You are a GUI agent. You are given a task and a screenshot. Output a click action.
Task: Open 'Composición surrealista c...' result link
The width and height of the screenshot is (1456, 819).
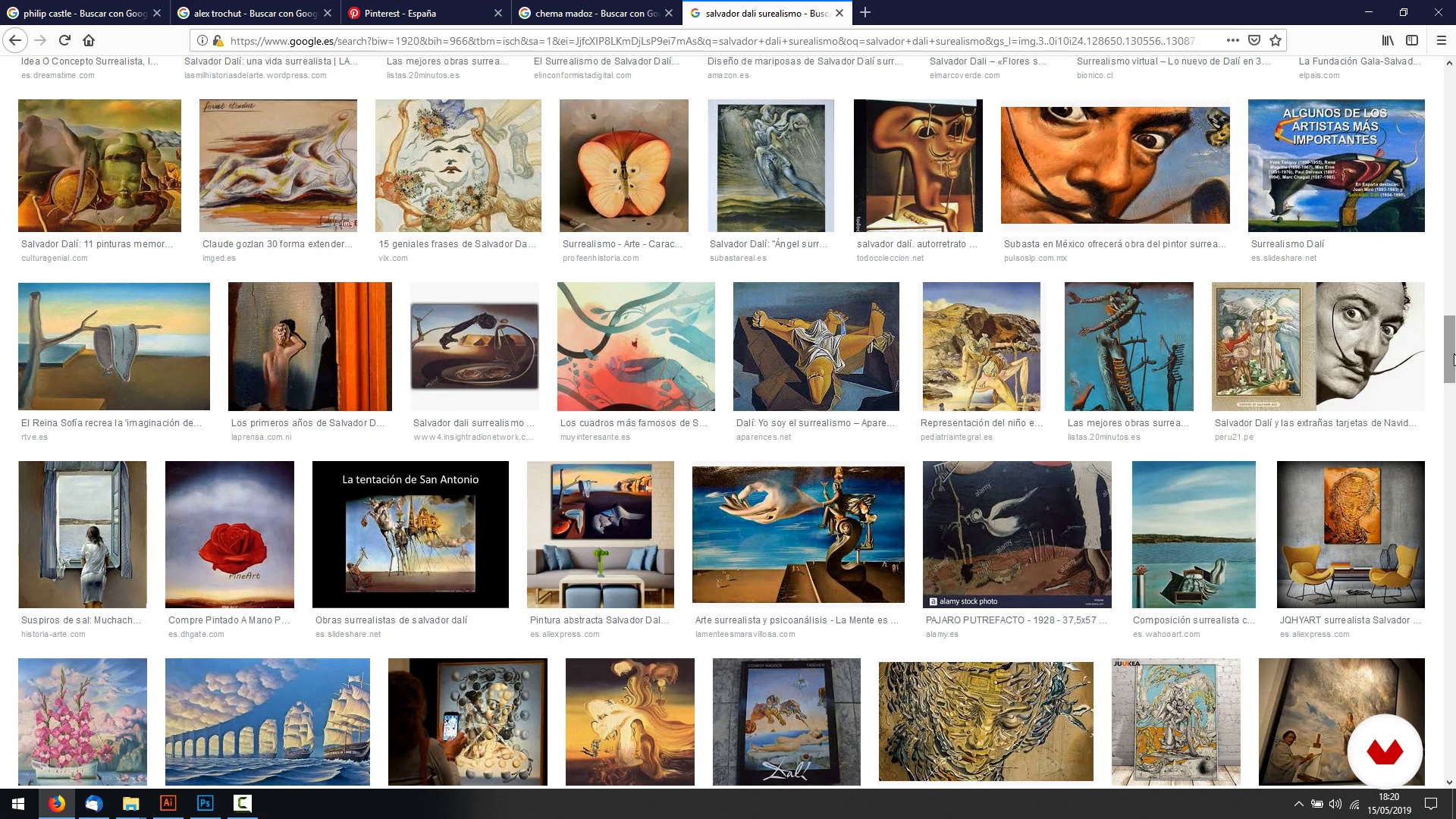point(1194,620)
